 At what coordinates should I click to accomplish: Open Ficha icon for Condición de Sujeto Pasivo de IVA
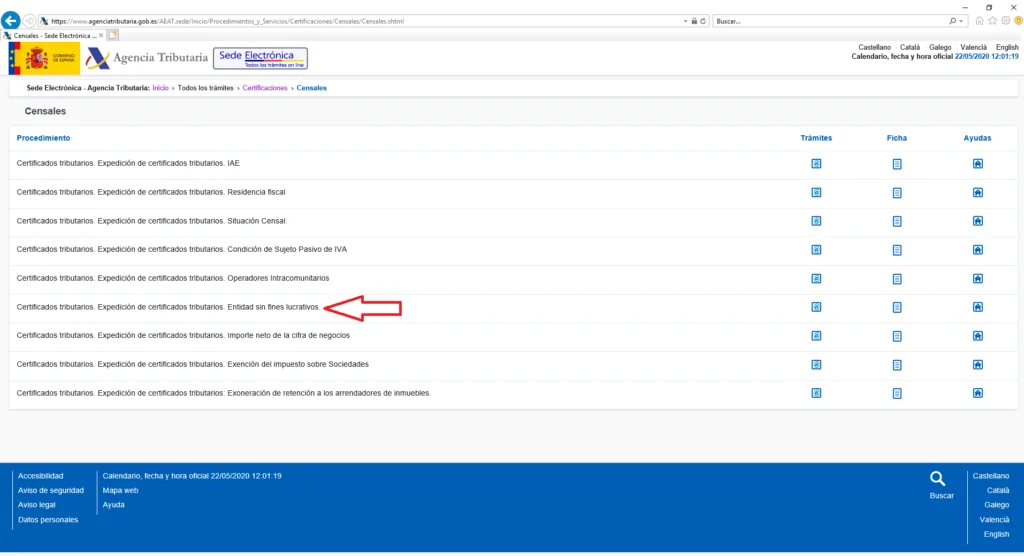[897, 250]
